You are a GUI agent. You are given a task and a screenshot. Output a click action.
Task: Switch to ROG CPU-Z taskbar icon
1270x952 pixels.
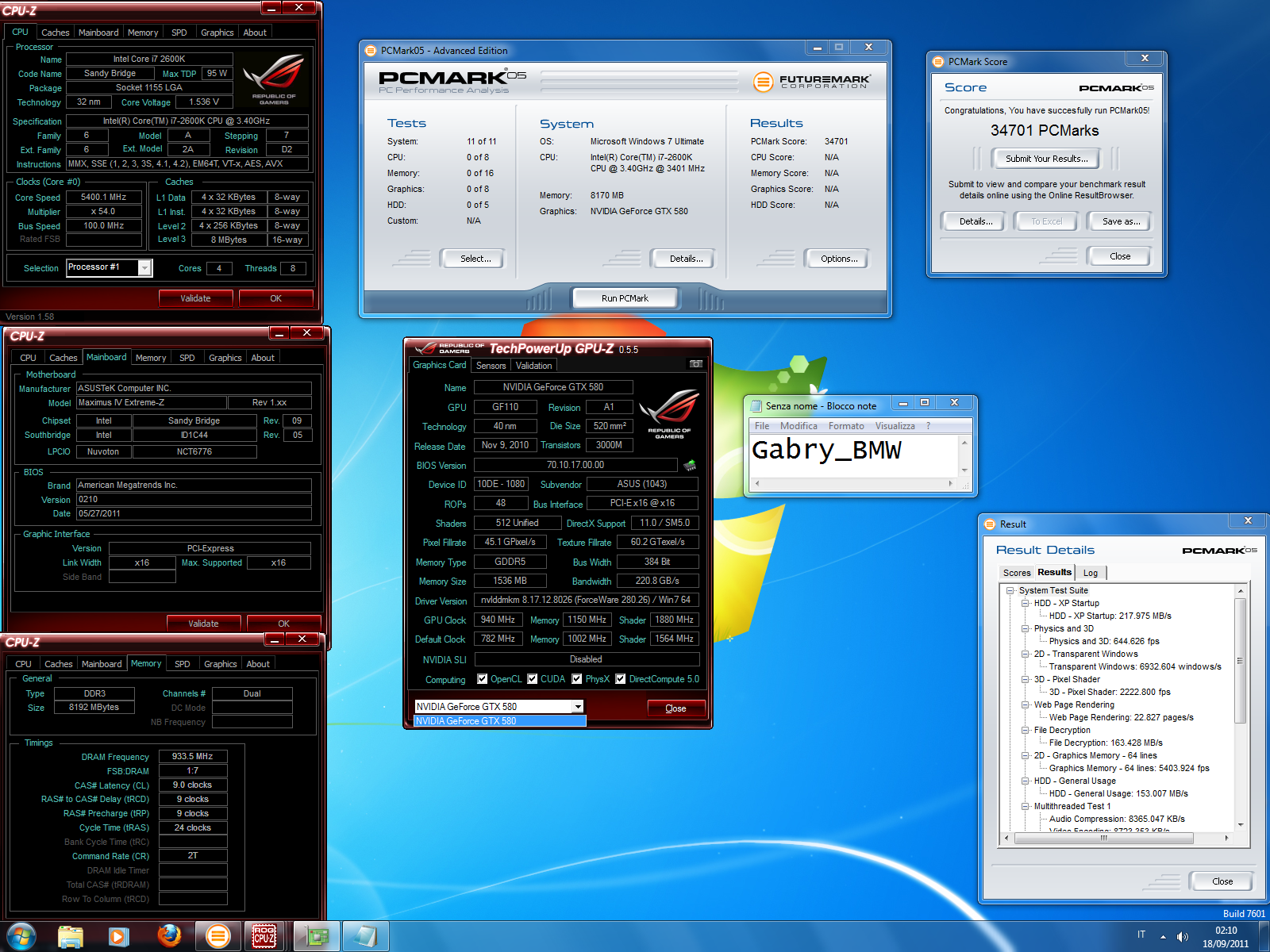coord(264,937)
